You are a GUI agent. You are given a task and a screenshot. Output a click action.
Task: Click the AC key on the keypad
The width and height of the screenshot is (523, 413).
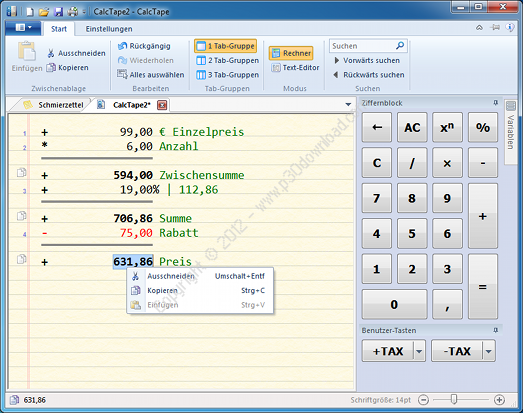[x=412, y=127]
